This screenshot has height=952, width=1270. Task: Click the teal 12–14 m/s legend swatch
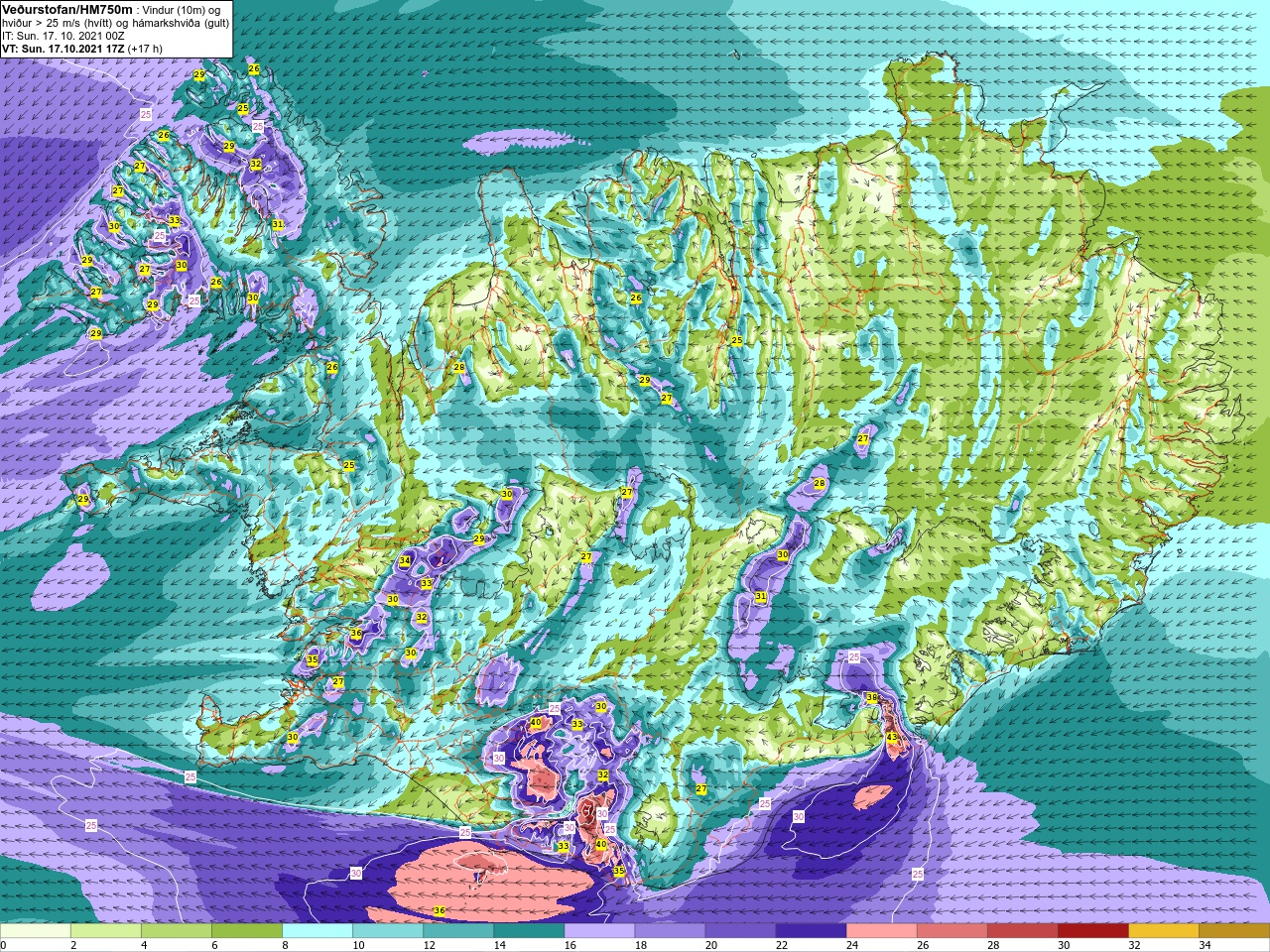point(458,931)
